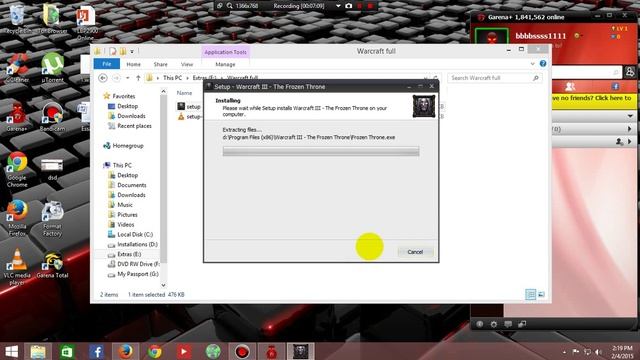This screenshot has width=640, height=360.
Task: Open File Explorer on taskbar
Action: coord(38,351)
